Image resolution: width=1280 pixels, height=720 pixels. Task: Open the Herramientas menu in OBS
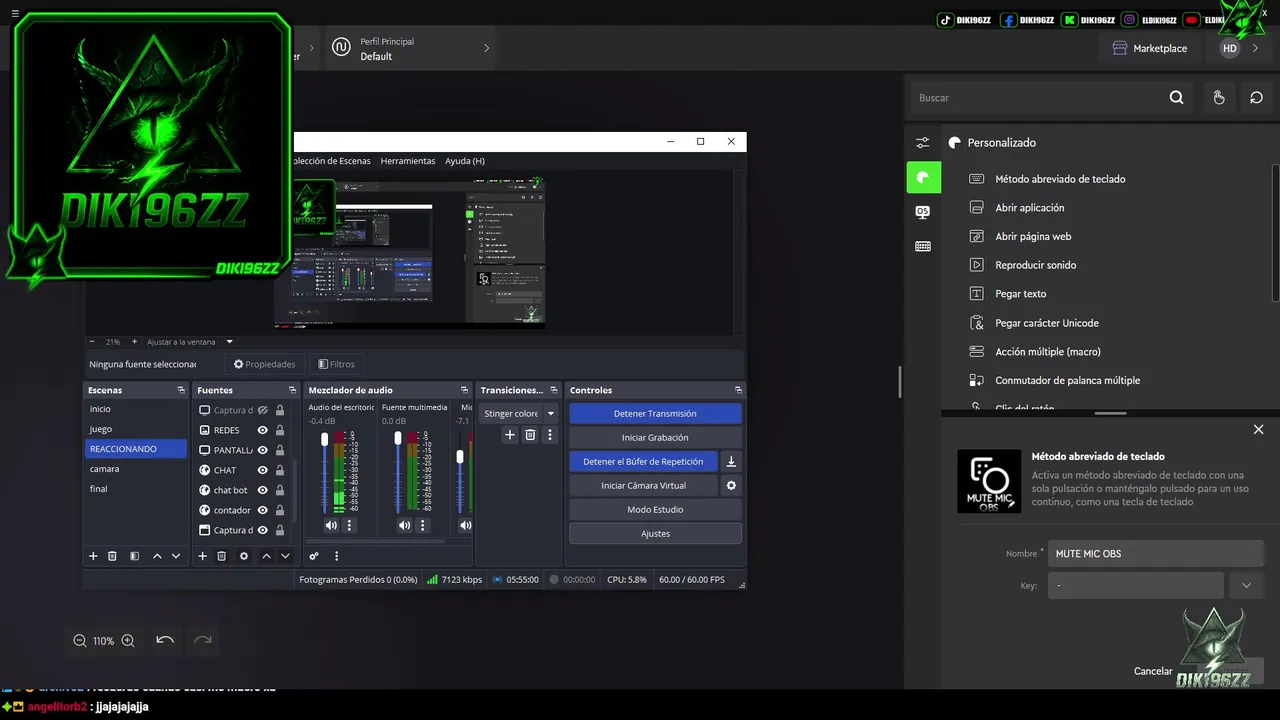[x=408, y=161]
